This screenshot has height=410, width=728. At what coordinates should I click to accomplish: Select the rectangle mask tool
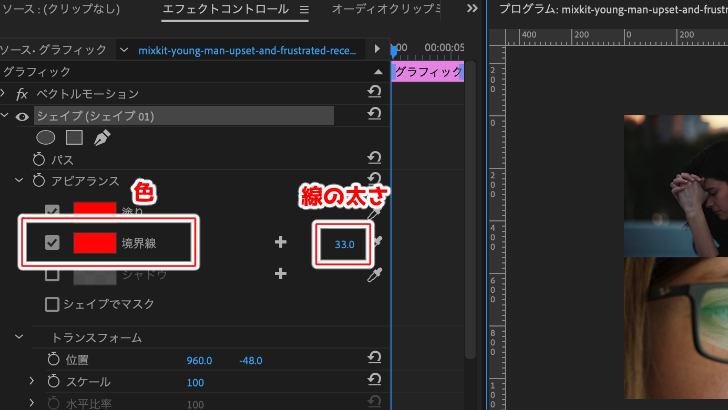pyautogui.click(x=74, y=137)
